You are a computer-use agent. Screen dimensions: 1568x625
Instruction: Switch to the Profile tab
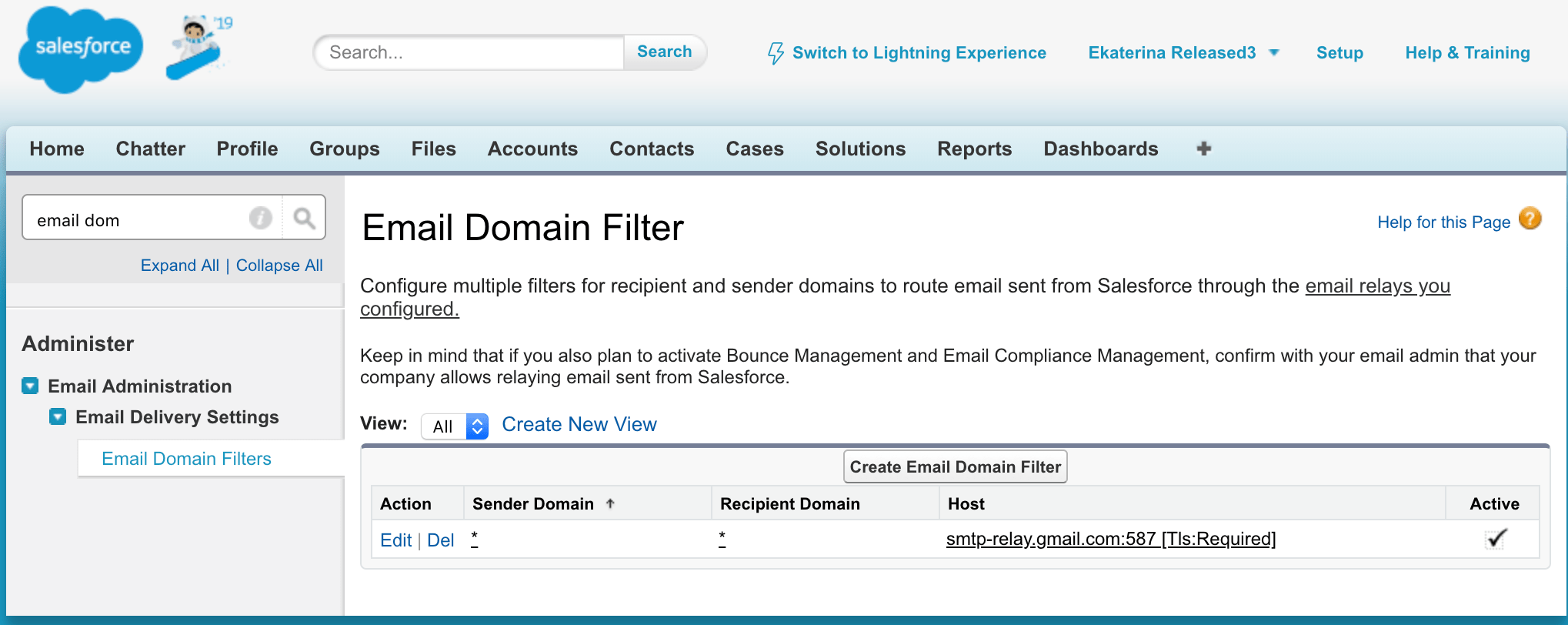247,149
